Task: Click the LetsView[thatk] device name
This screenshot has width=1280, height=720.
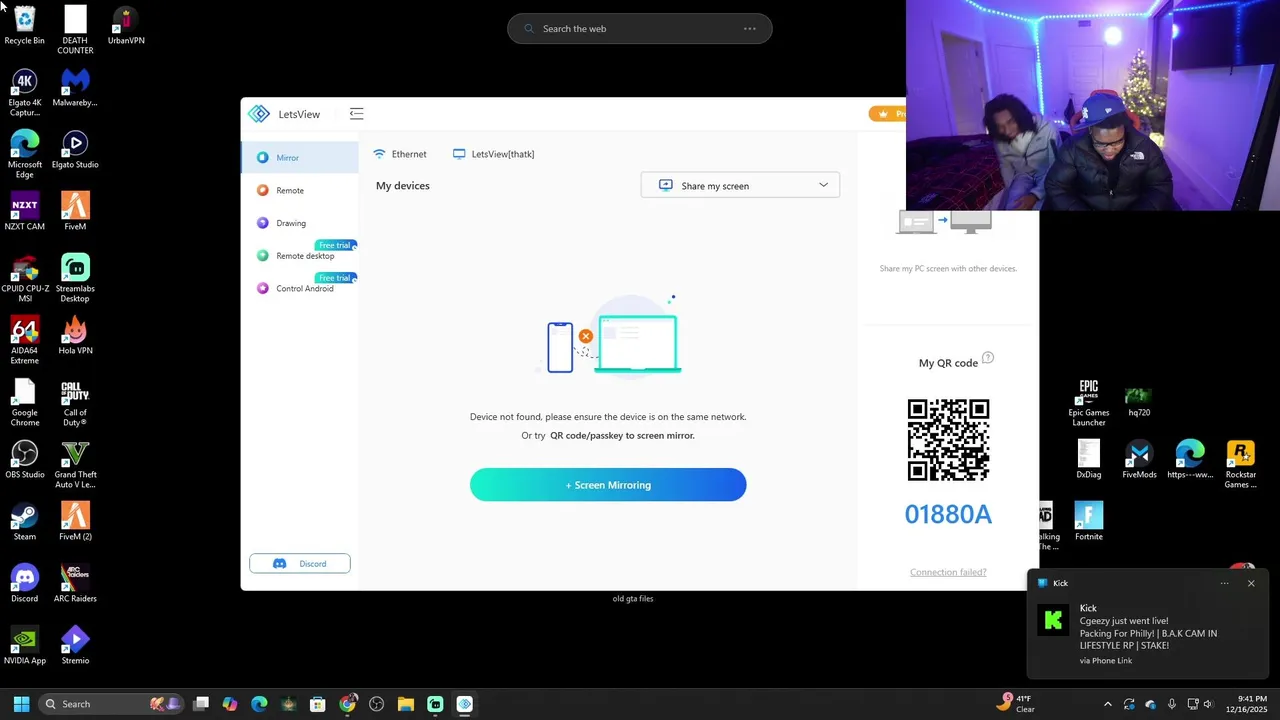Action: pyautogui.click(x=494, y=154)
